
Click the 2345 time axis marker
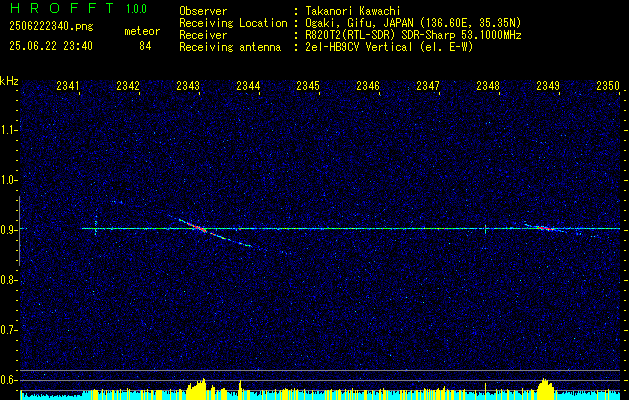pyautogui.click(x=308, y=85)
